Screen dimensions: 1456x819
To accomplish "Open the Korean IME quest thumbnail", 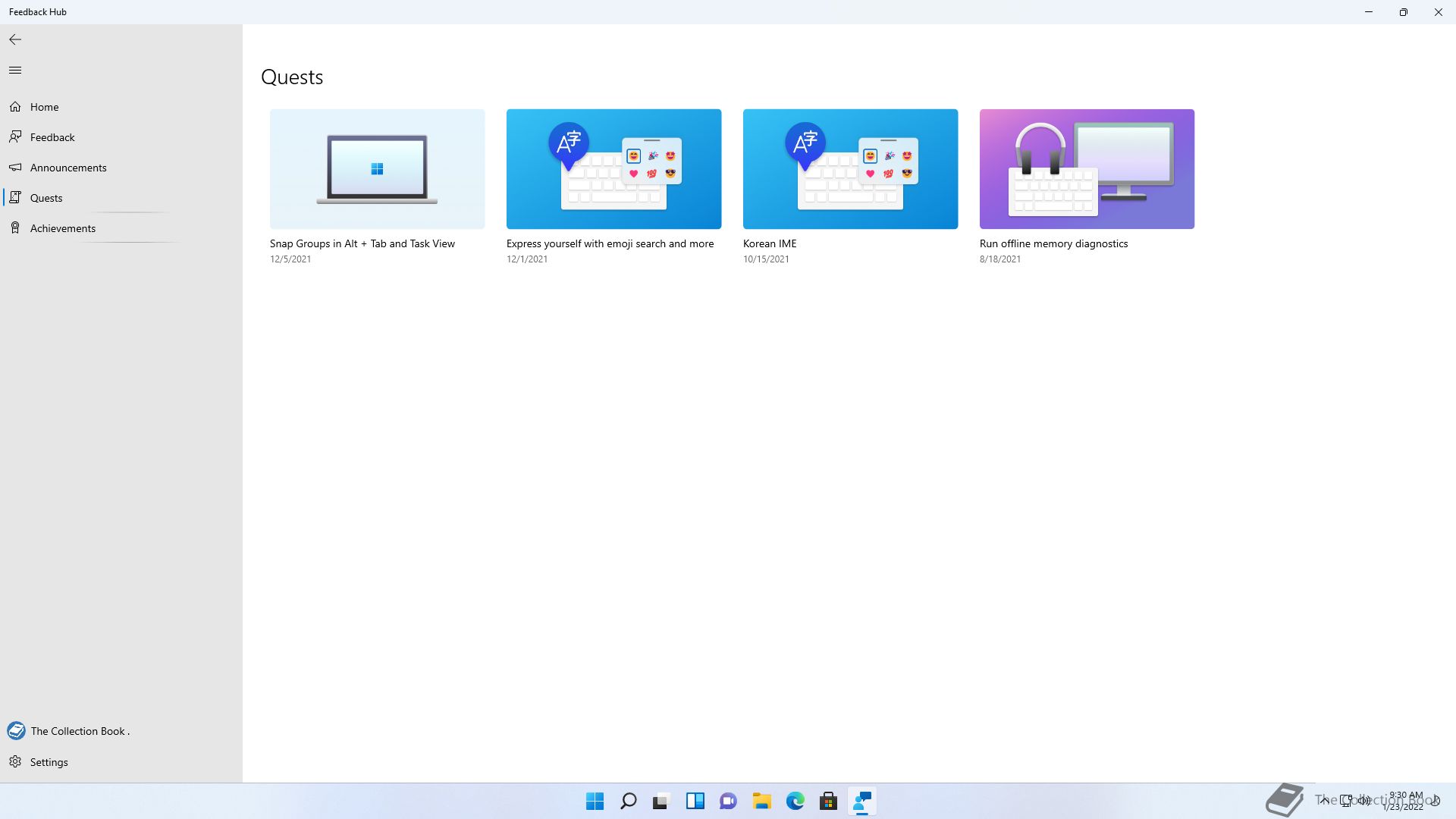I will click(x=850, y=169).
